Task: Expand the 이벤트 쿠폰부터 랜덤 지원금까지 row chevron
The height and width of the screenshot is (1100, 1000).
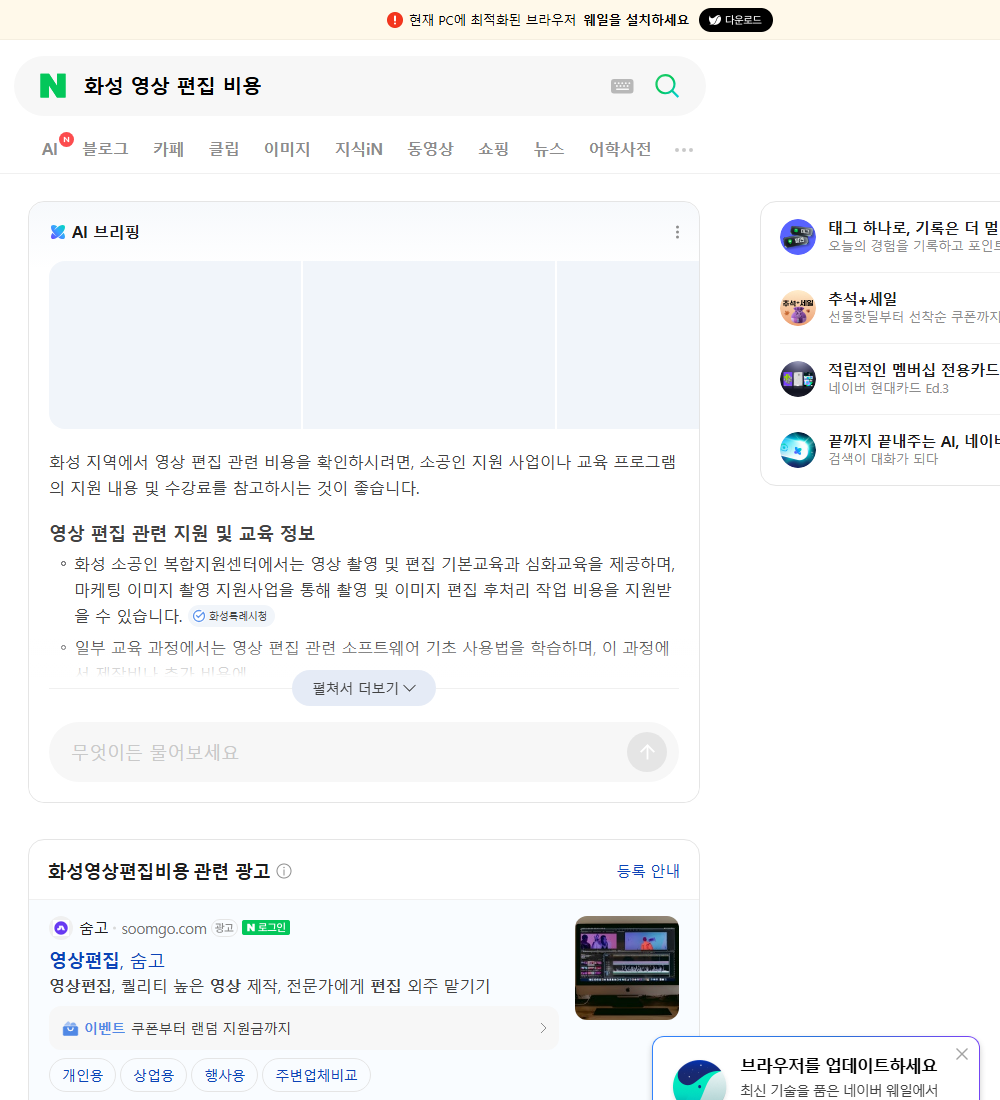Action: (543, 1028)
